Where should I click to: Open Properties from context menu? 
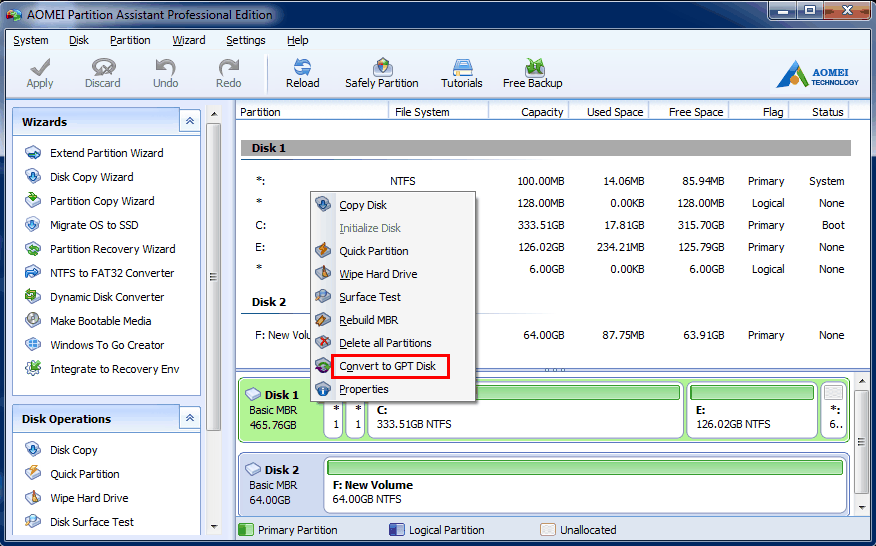(x=393, y=389)
